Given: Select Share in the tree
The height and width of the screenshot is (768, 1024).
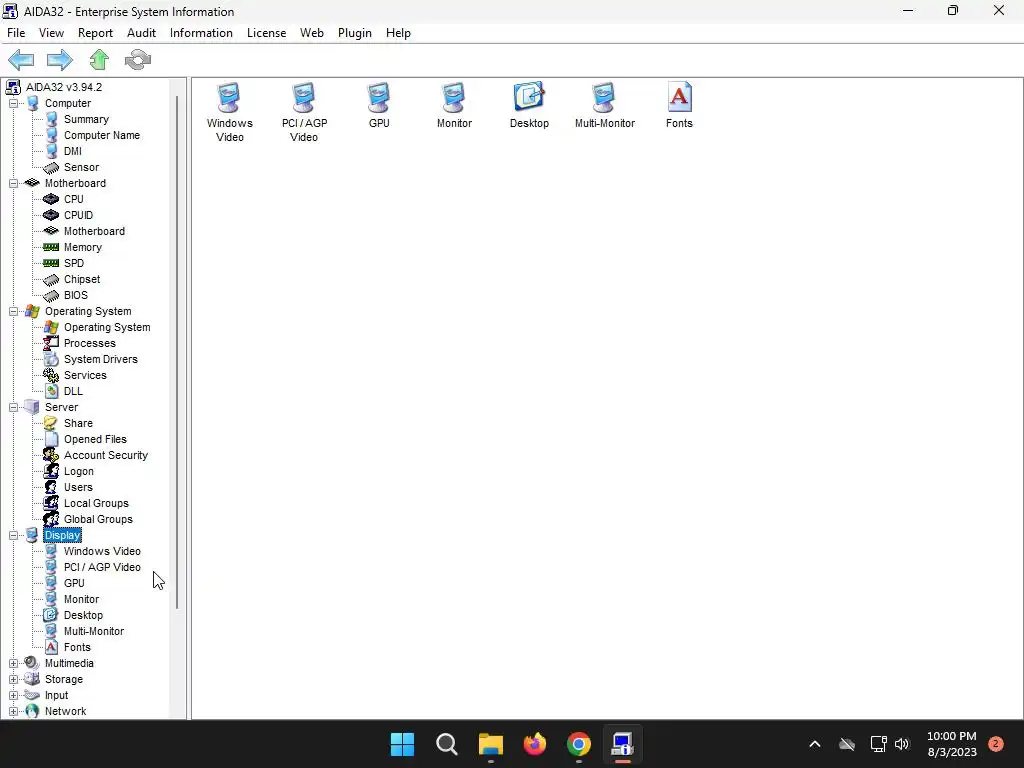Looking at the screenshot, I should (78, 423).
